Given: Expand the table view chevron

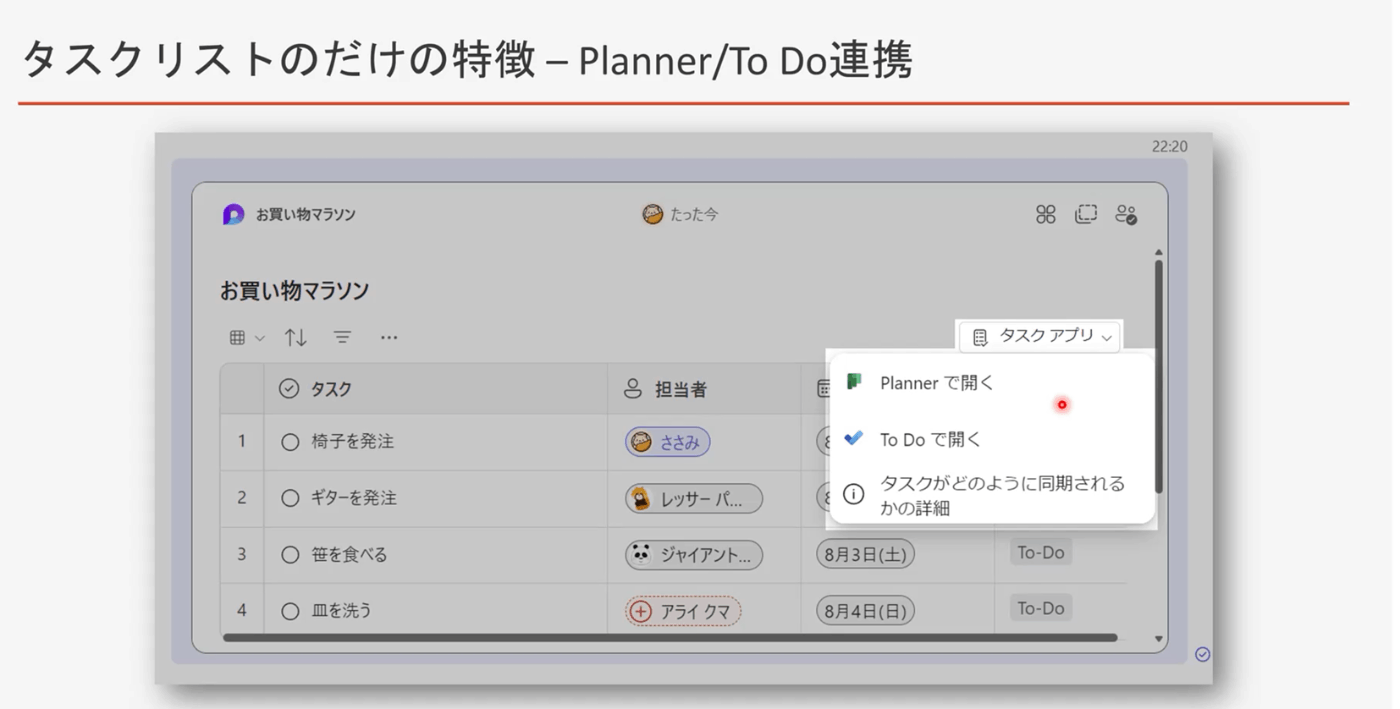Looking at the screenshot, I should [260, 338].
